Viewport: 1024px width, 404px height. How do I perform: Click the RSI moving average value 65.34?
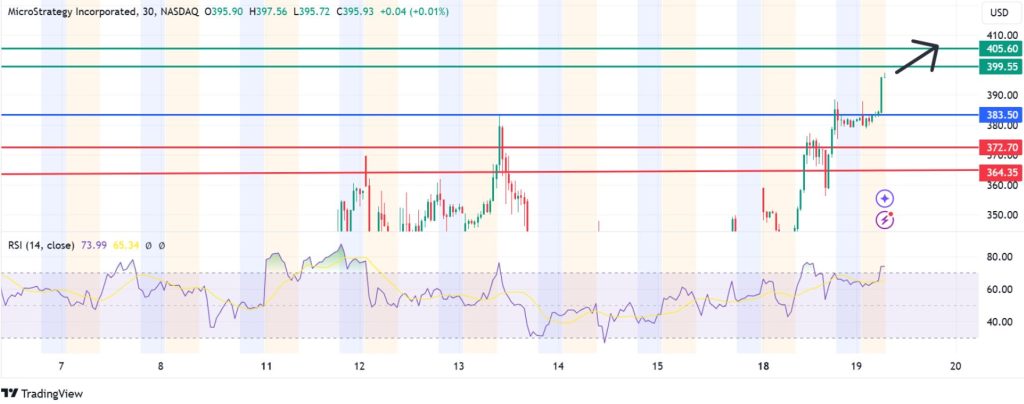pyautogui.click(x=126, y=245)
